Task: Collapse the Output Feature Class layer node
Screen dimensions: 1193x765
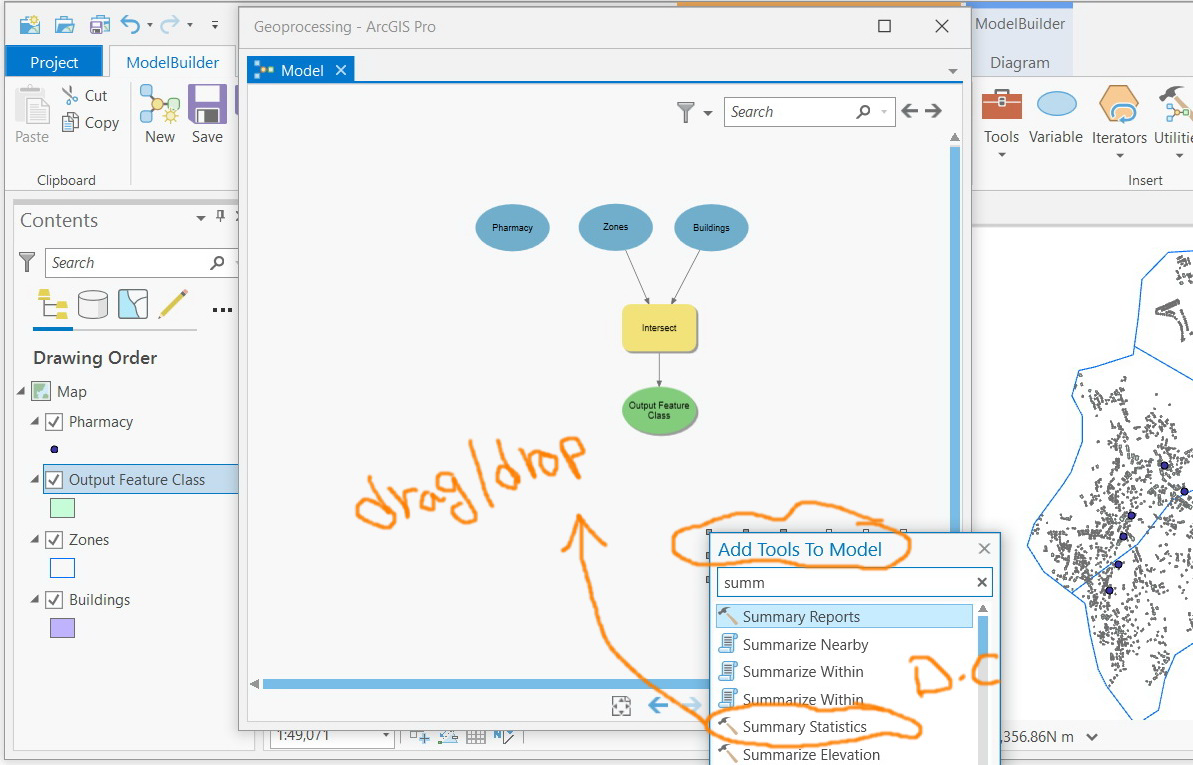Action: 34,479
